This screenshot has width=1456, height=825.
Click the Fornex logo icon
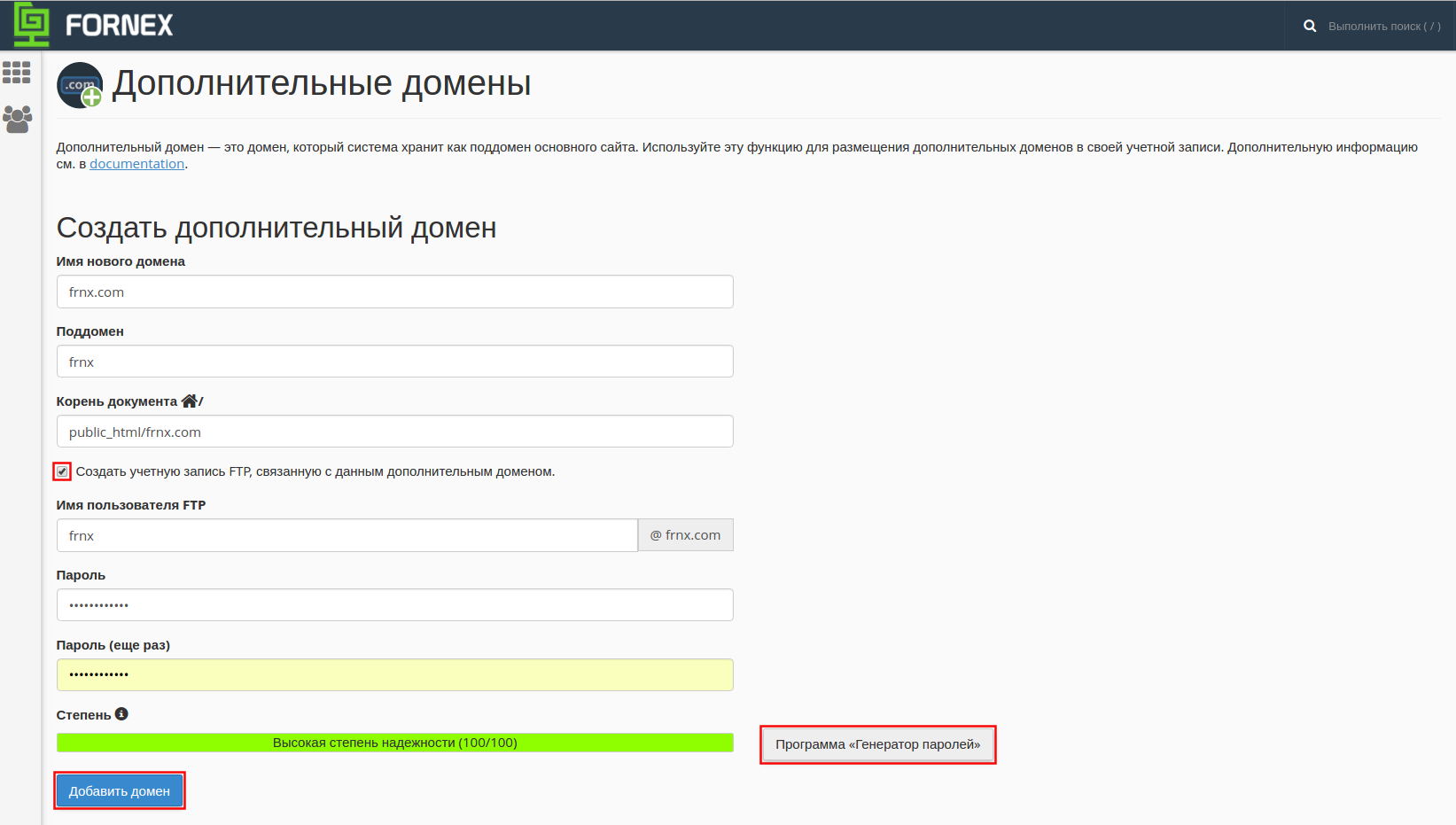pos(32,25)
